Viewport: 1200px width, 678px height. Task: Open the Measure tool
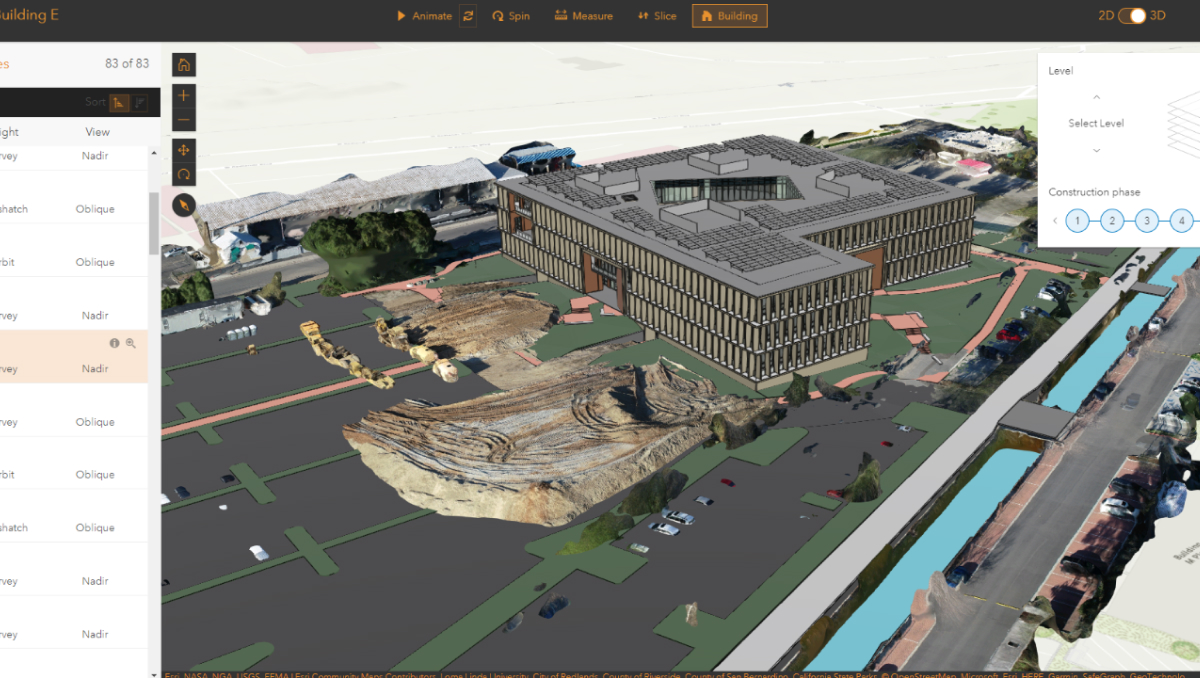pyautogui.click(x=584, y=16)
